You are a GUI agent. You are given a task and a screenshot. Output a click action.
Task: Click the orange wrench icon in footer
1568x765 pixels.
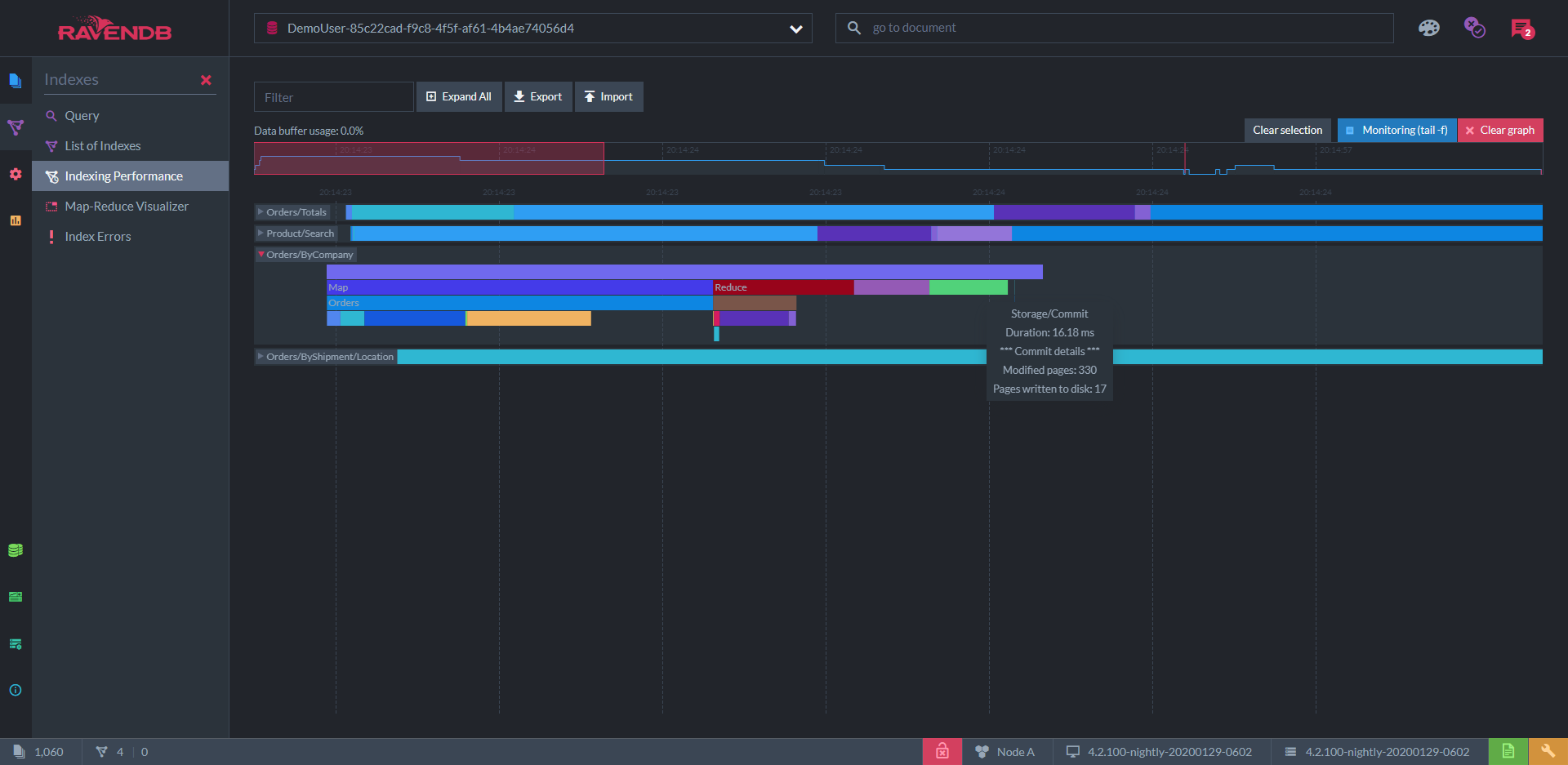point(1548,751)
